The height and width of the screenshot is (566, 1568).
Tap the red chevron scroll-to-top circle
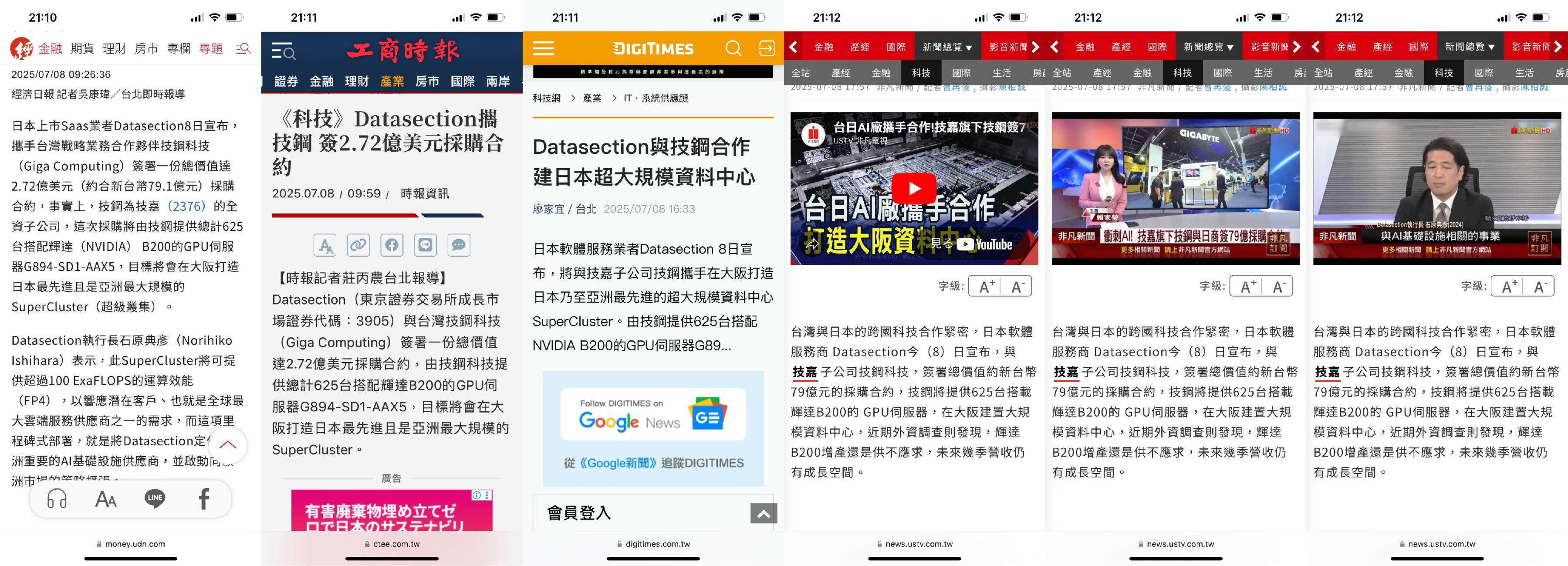point(228,445)
